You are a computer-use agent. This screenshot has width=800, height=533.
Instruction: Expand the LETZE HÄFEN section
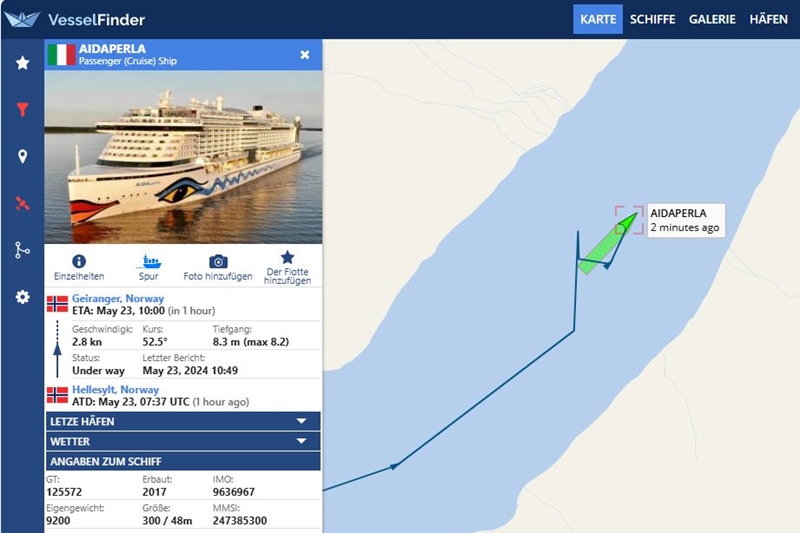tap(183, 422)
